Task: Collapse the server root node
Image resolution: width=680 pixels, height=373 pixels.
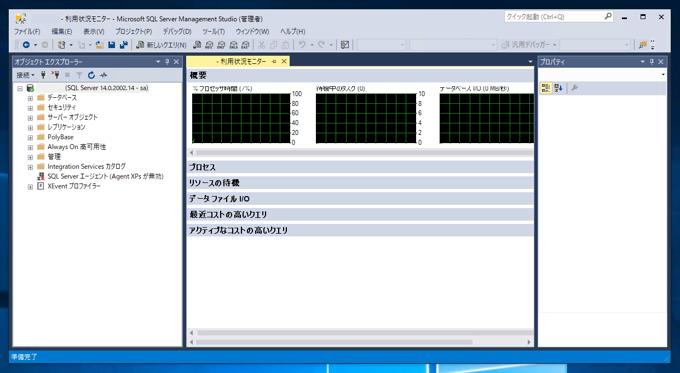Action: (20, 88)
